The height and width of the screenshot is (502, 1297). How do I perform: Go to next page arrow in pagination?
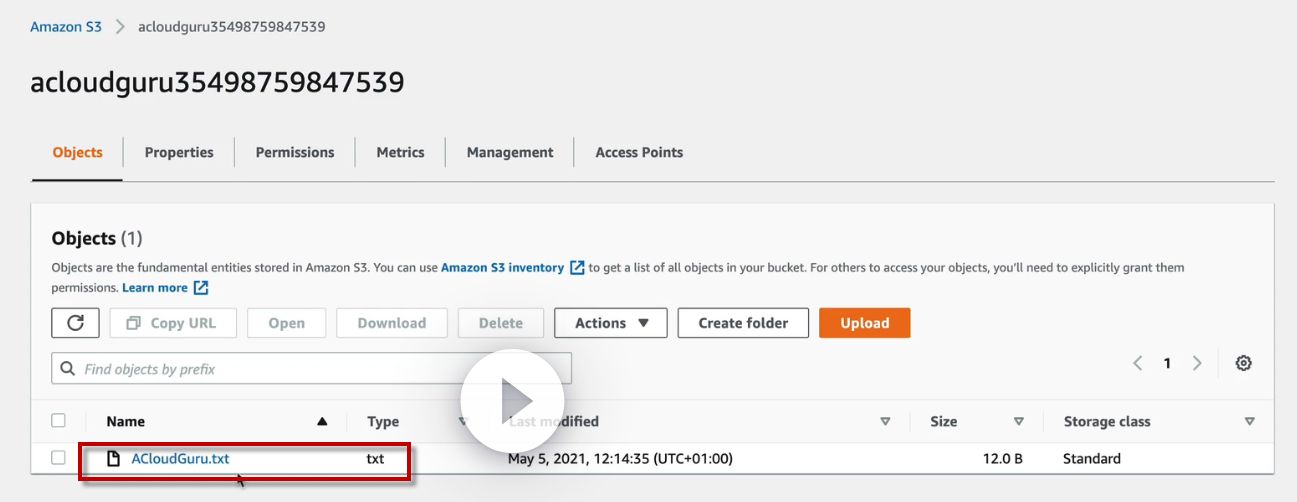tap(1197, 364)
